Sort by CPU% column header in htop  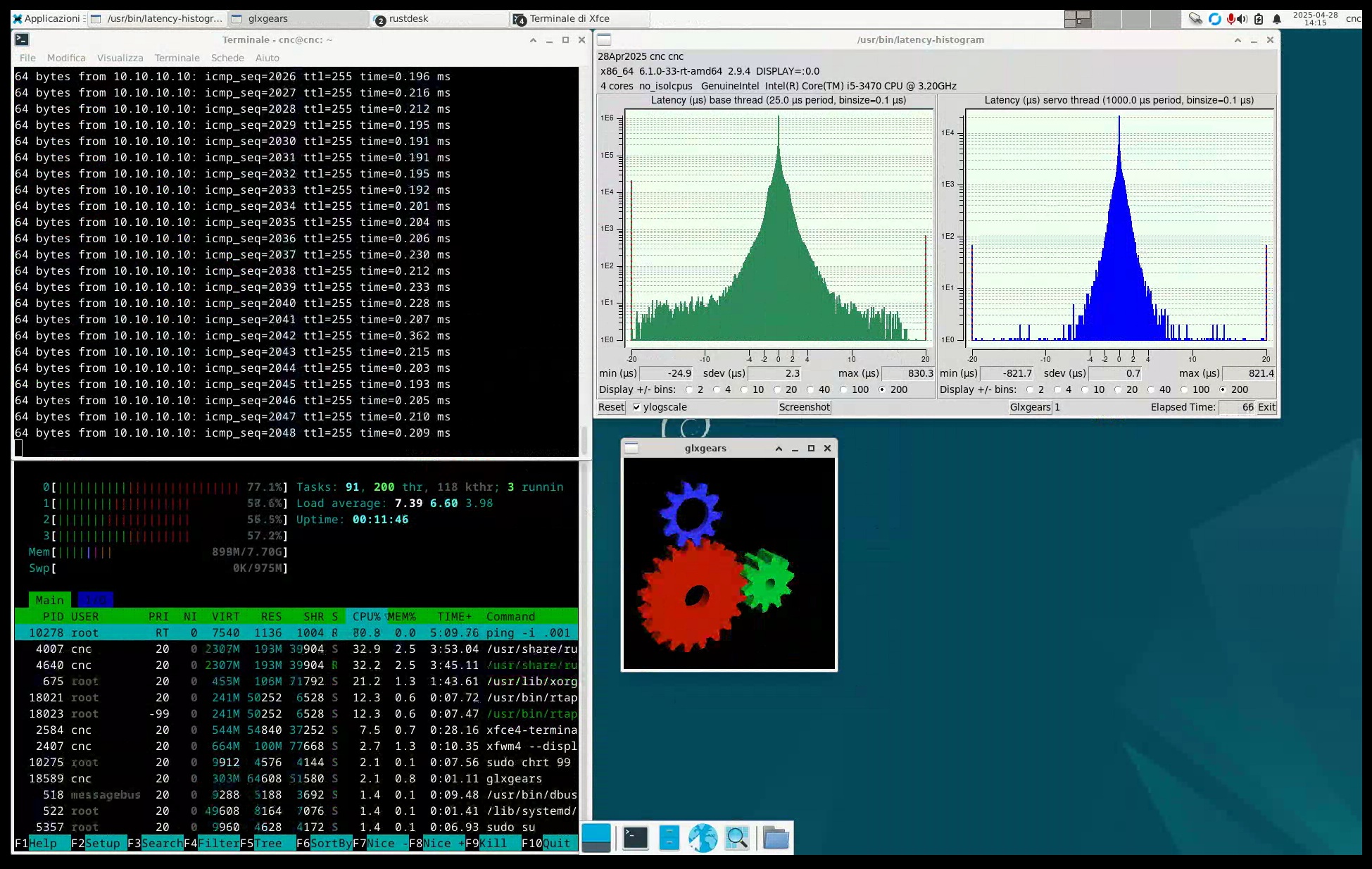366,616
